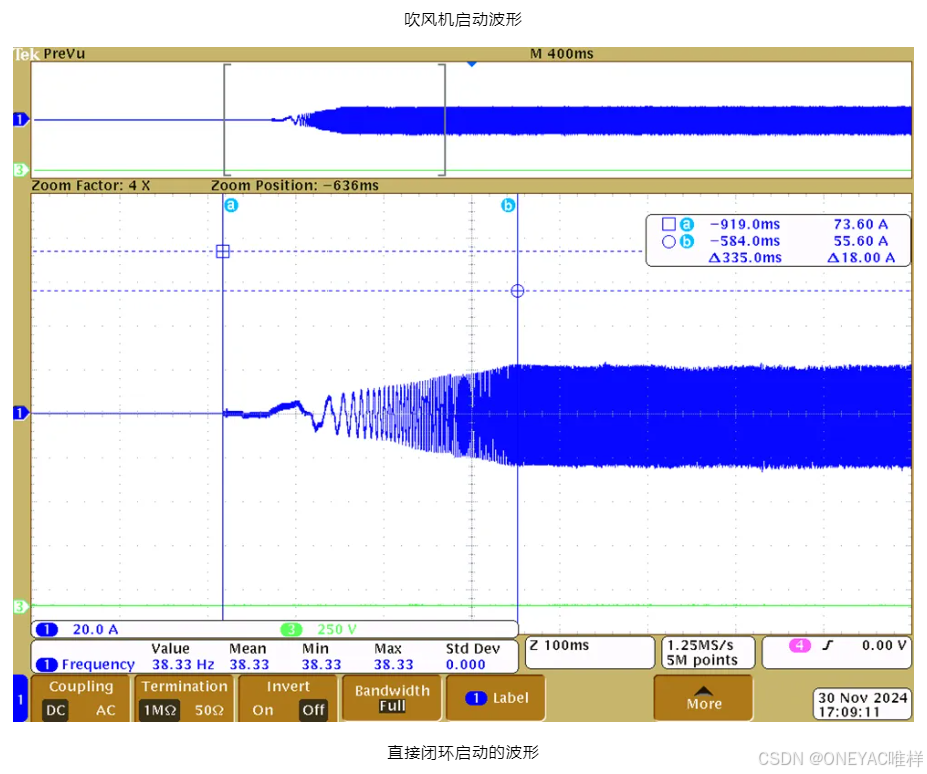
Task: Click the PreVu status text
Action: (64, 54)
